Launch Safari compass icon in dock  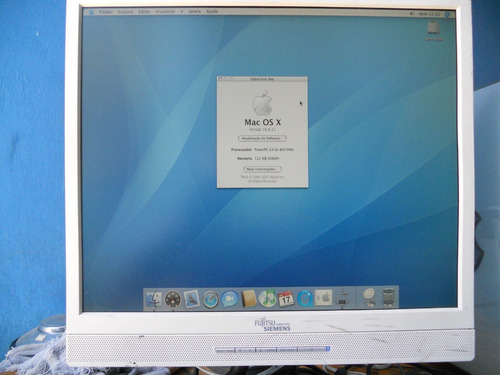pyautogui.click(x=211, y=299)
